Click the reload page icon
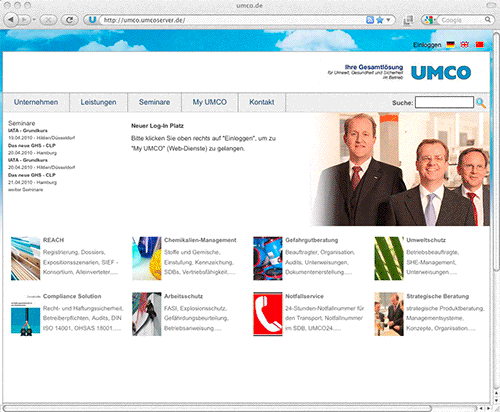 click(x=69, y=20)
